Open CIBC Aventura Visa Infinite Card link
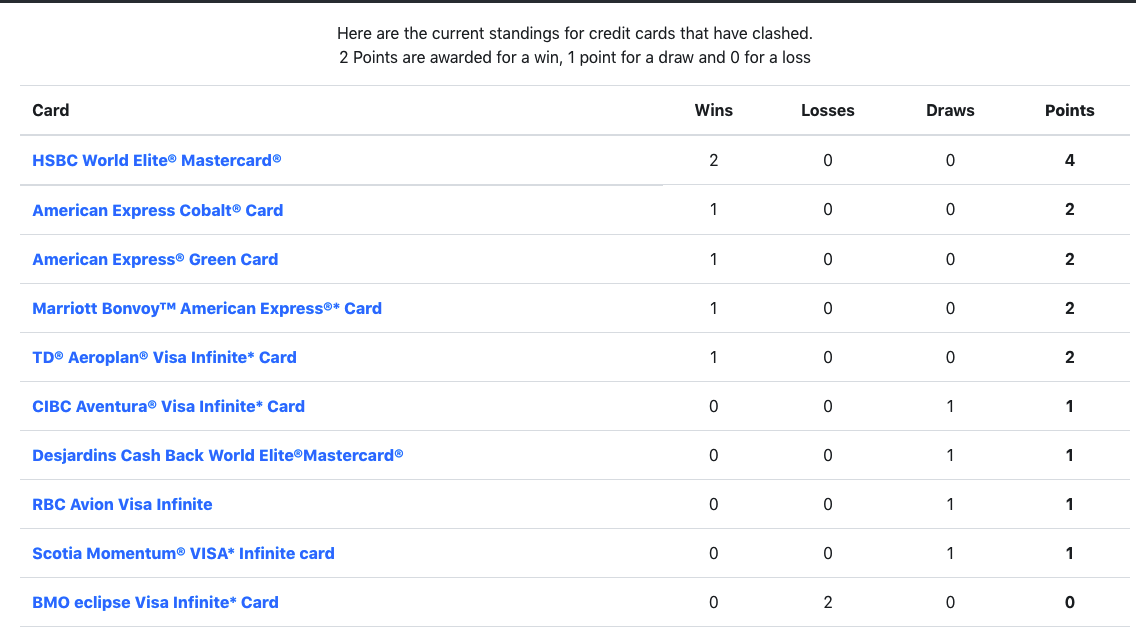Image resolution: width=1136 pixels, height=637 pixels. coord(168,407)
